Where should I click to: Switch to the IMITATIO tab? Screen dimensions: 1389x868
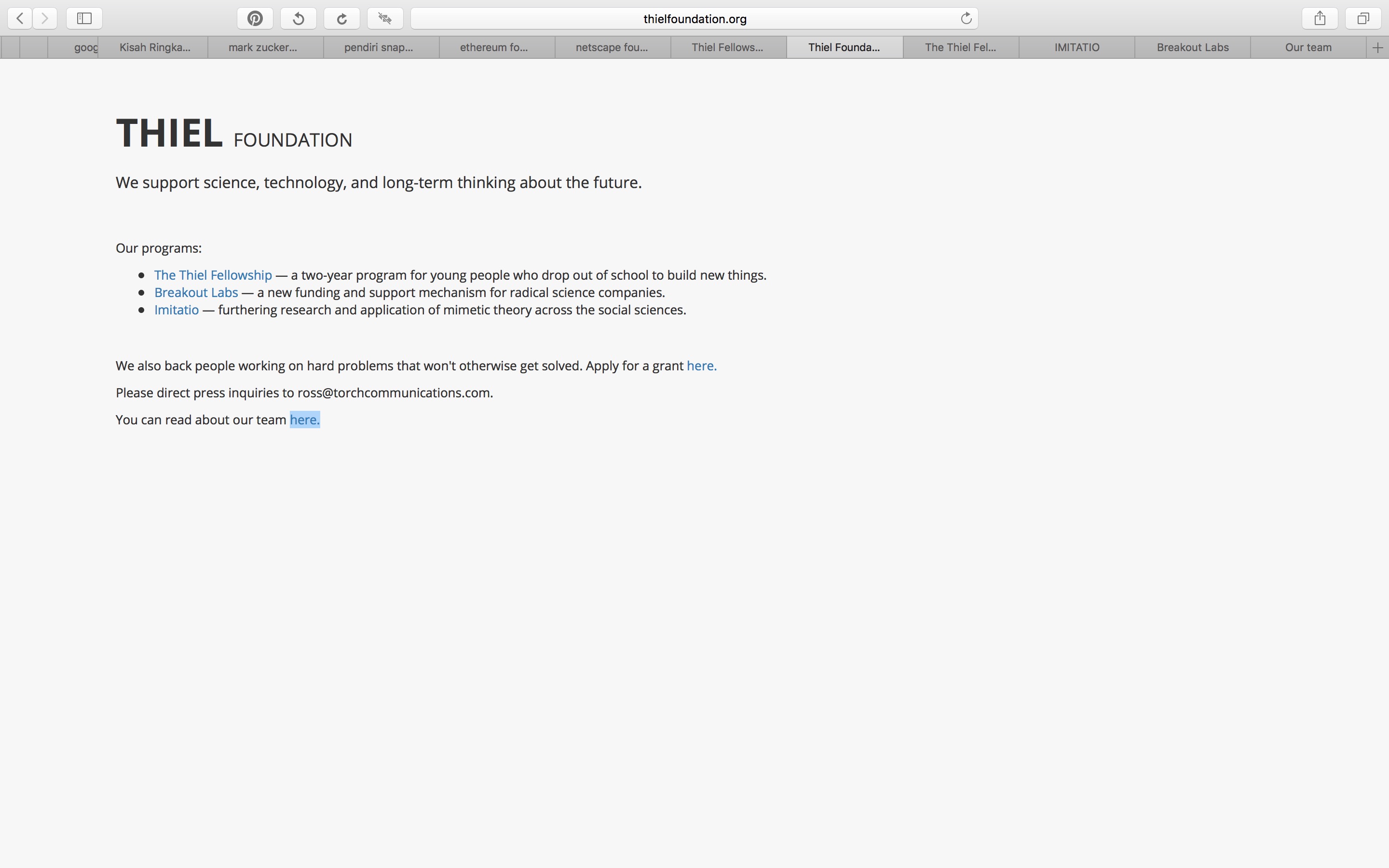point(1076,48)
